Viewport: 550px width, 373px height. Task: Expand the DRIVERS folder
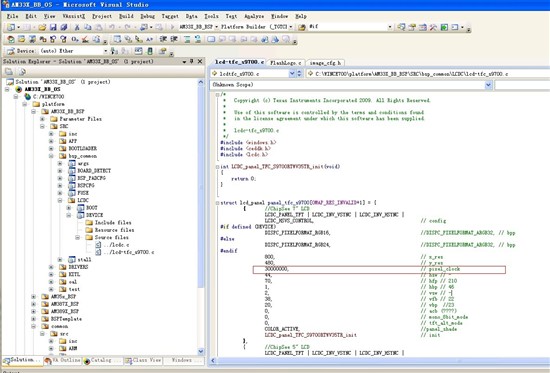(x=51, y=267)
